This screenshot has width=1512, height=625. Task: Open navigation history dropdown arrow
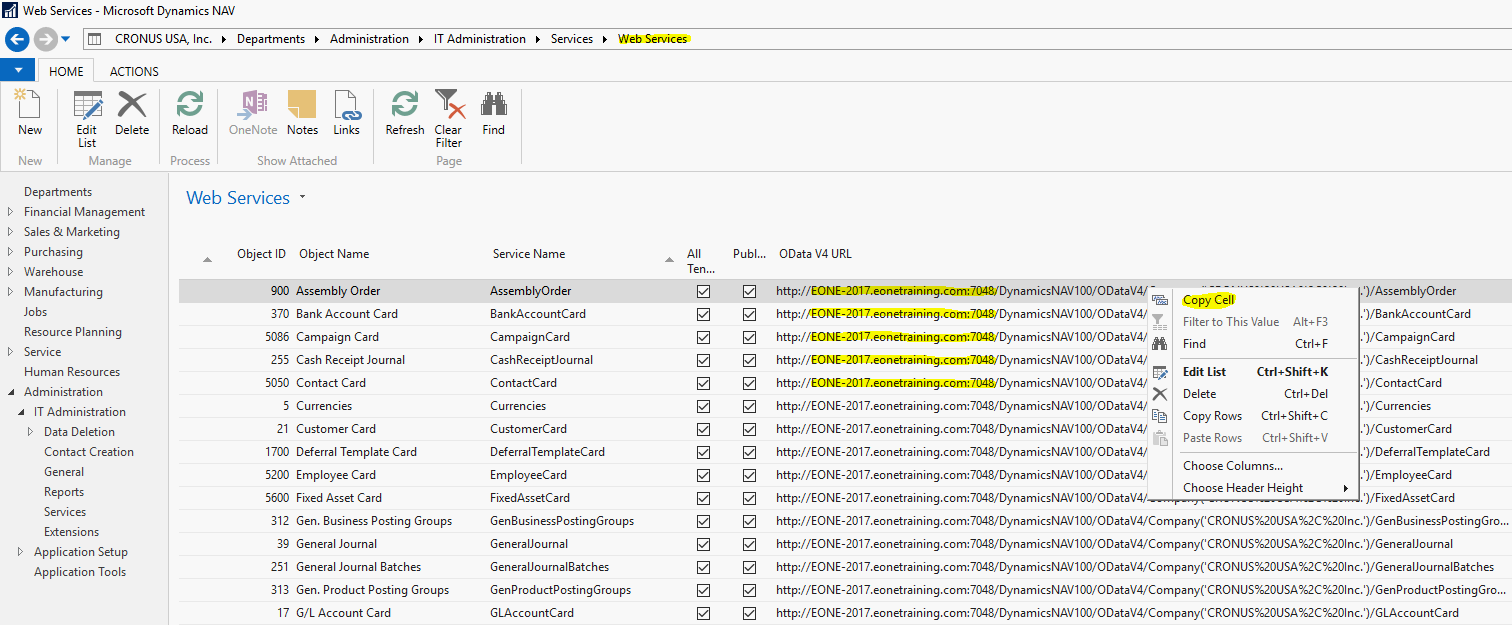click(66, 39)
